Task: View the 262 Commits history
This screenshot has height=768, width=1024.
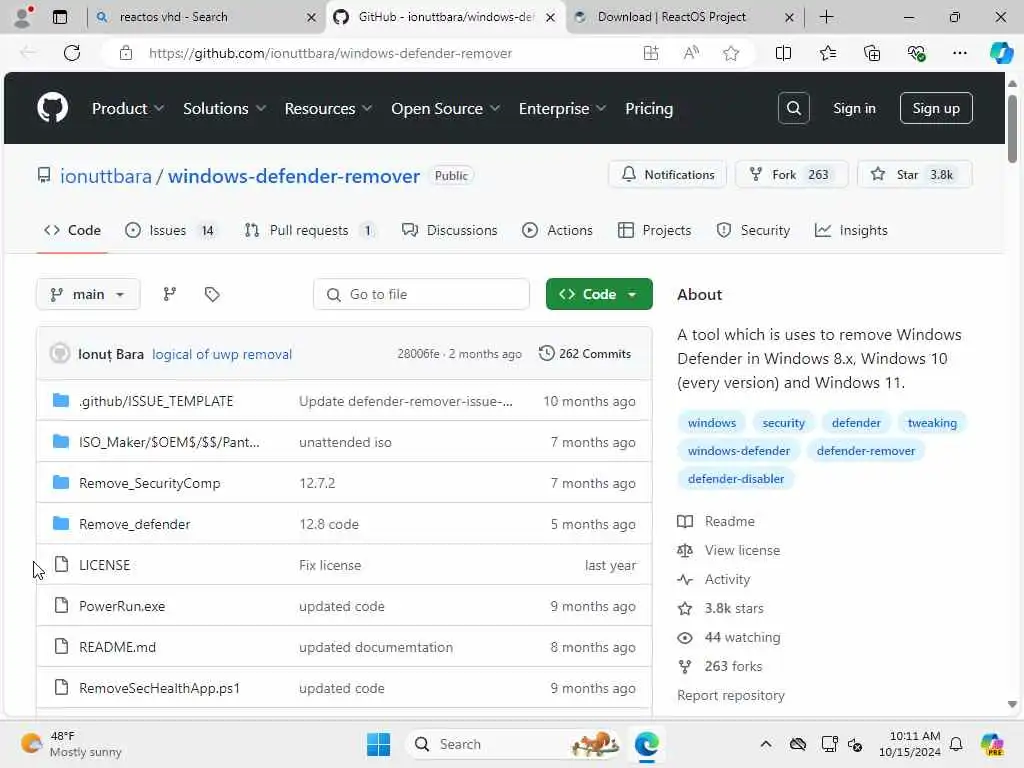Action: tap(585, 353)
